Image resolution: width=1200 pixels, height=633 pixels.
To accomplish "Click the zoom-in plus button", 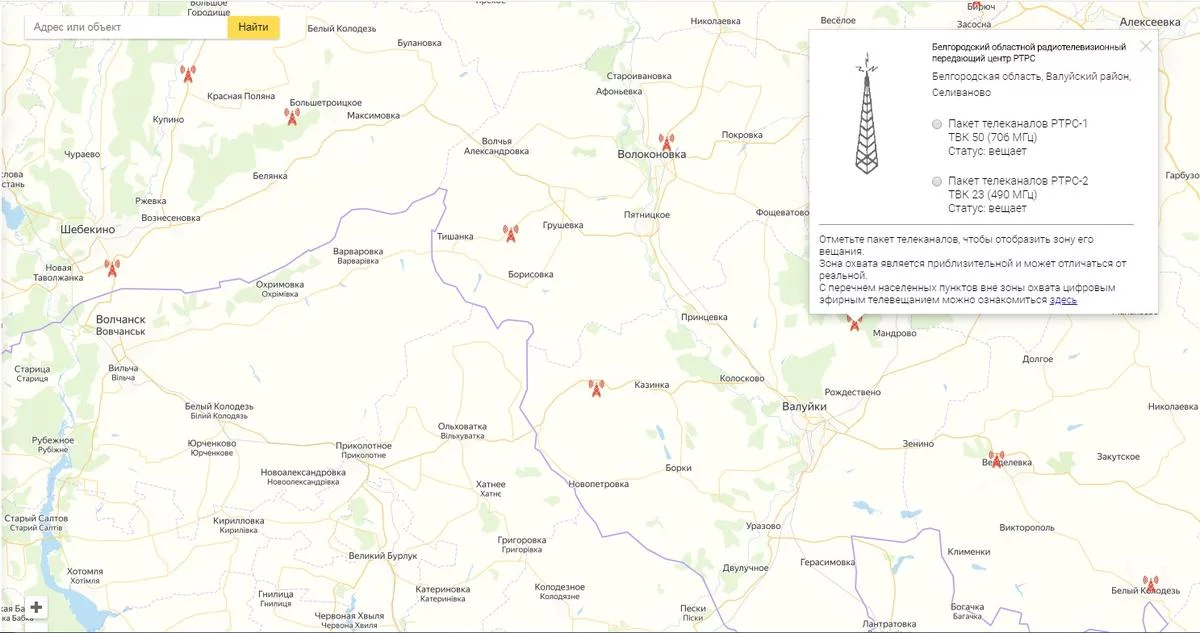I will (36, 607).
